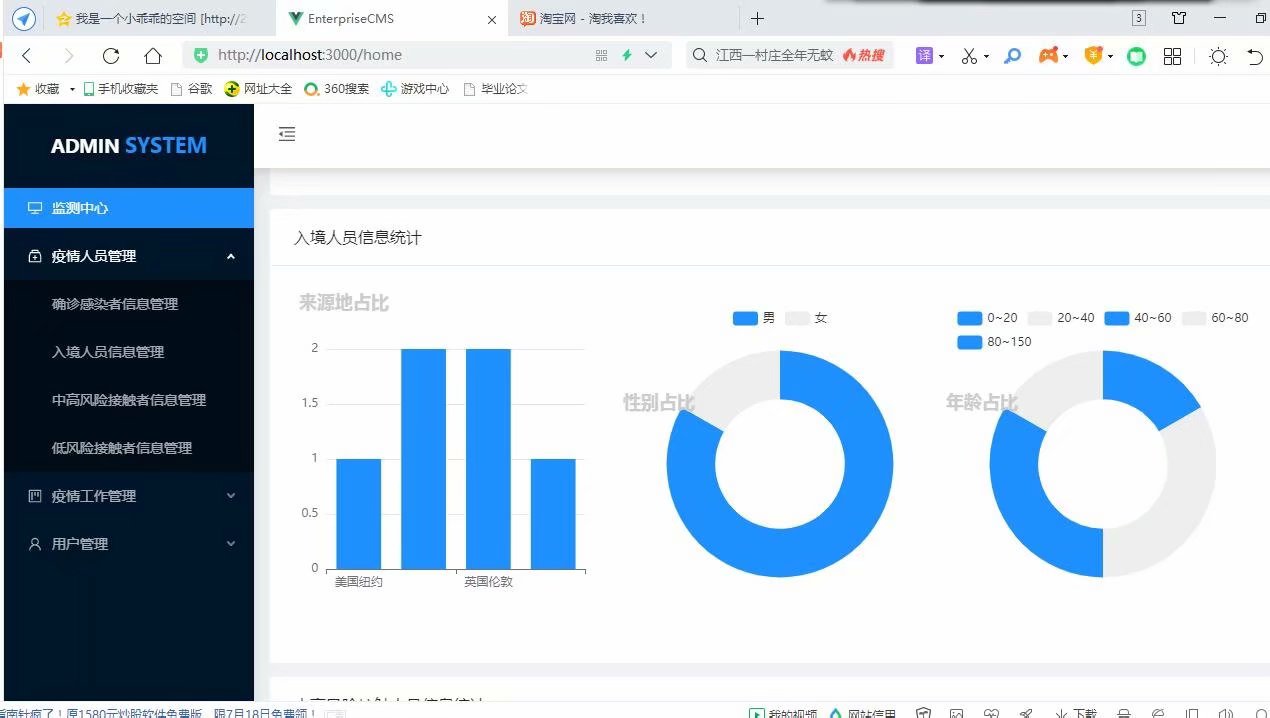Open the game controller dropdown arrow
This screenshot has width=1270, height=718.
1066,57
